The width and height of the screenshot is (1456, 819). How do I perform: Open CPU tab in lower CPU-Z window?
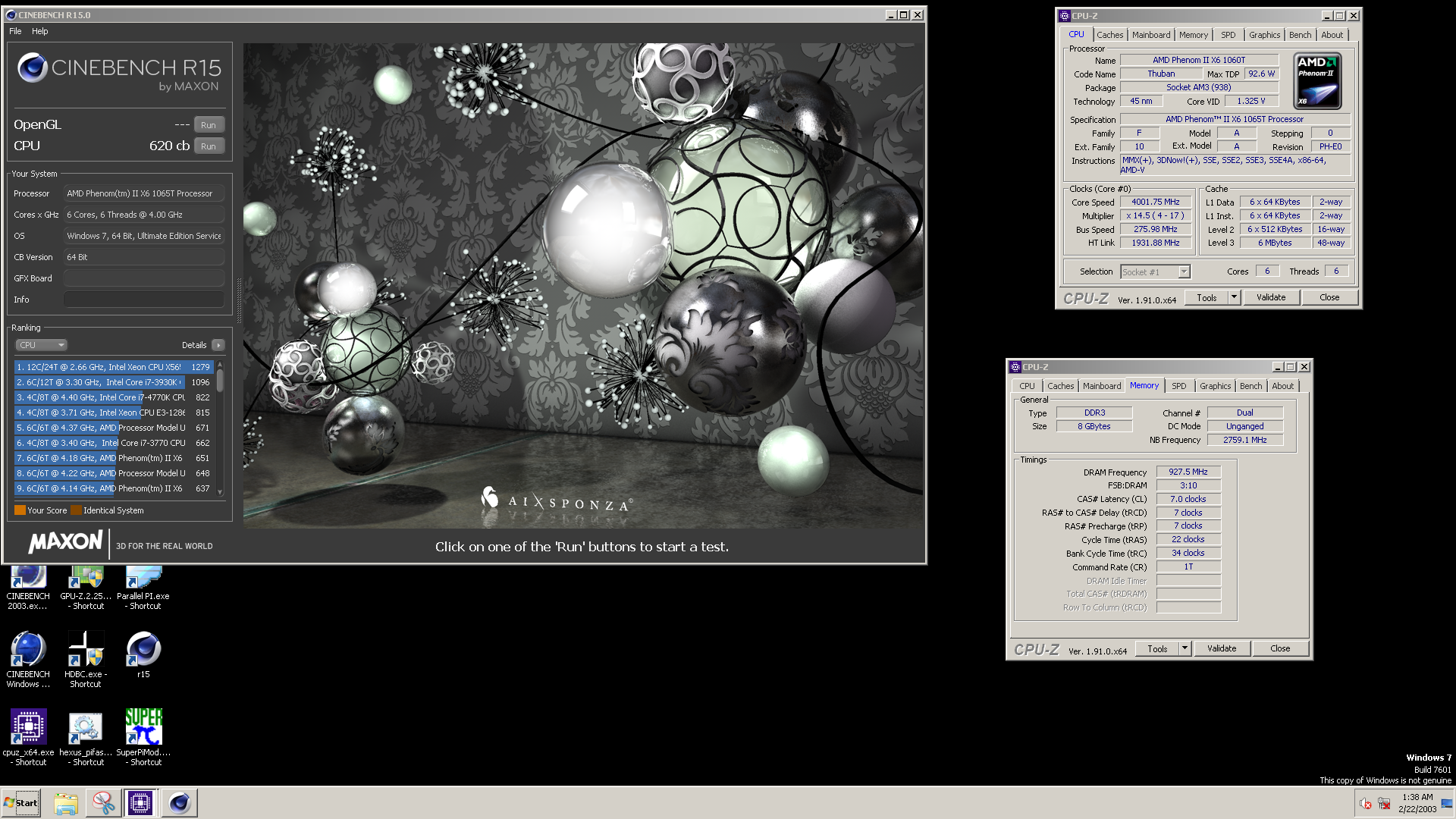click(x=1027, y=386)
